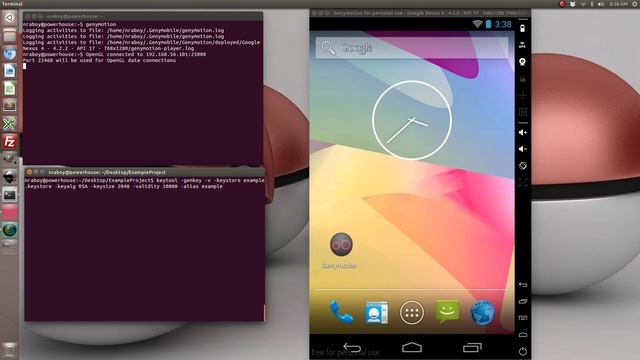Image resolution: width=640 pixels, height=360 pixels.
Task: Click the '.keystore -keyalg RSA -keysize 2048' line
Action: [124, 187]
